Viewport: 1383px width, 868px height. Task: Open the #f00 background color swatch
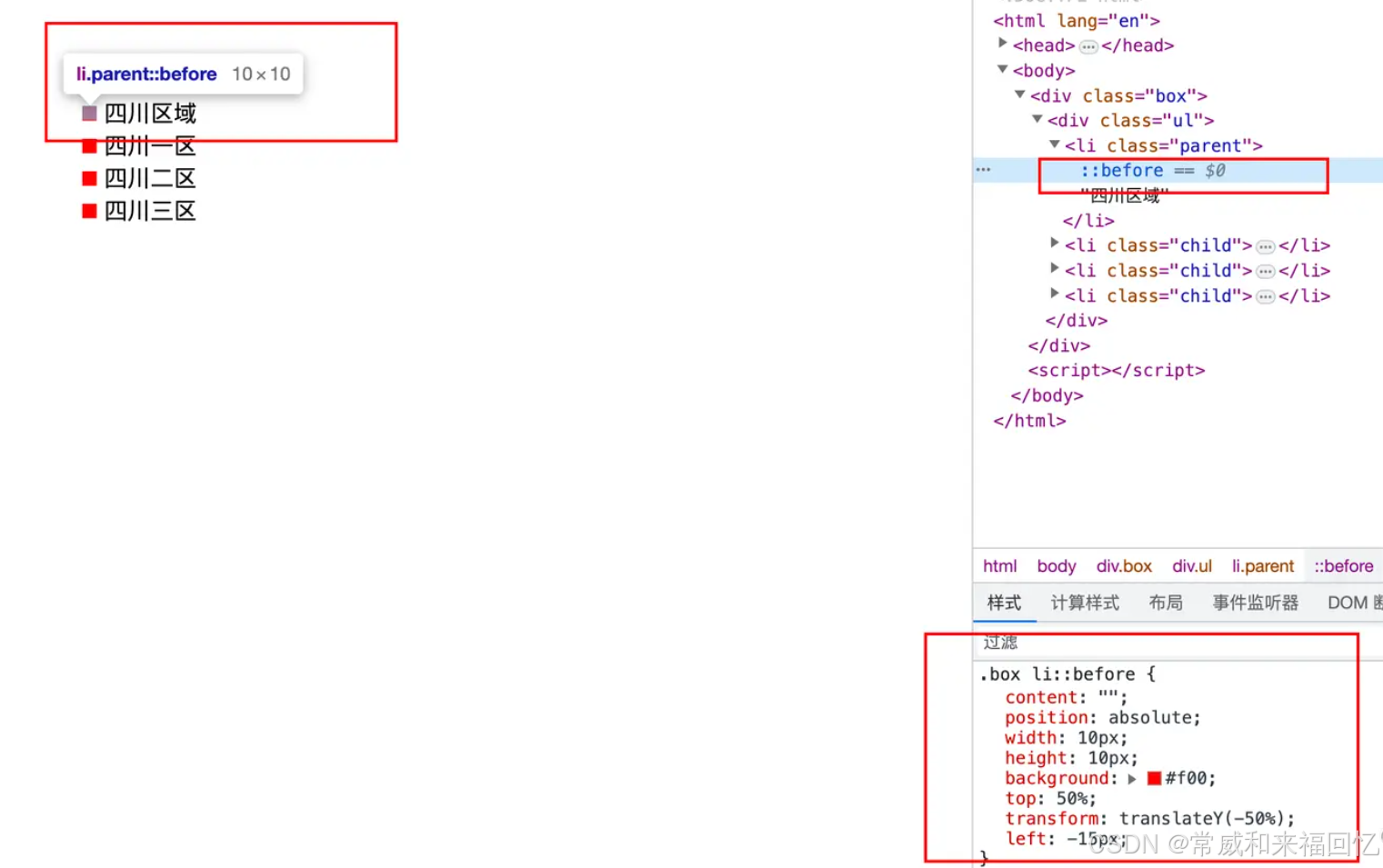click(1154, 778)
